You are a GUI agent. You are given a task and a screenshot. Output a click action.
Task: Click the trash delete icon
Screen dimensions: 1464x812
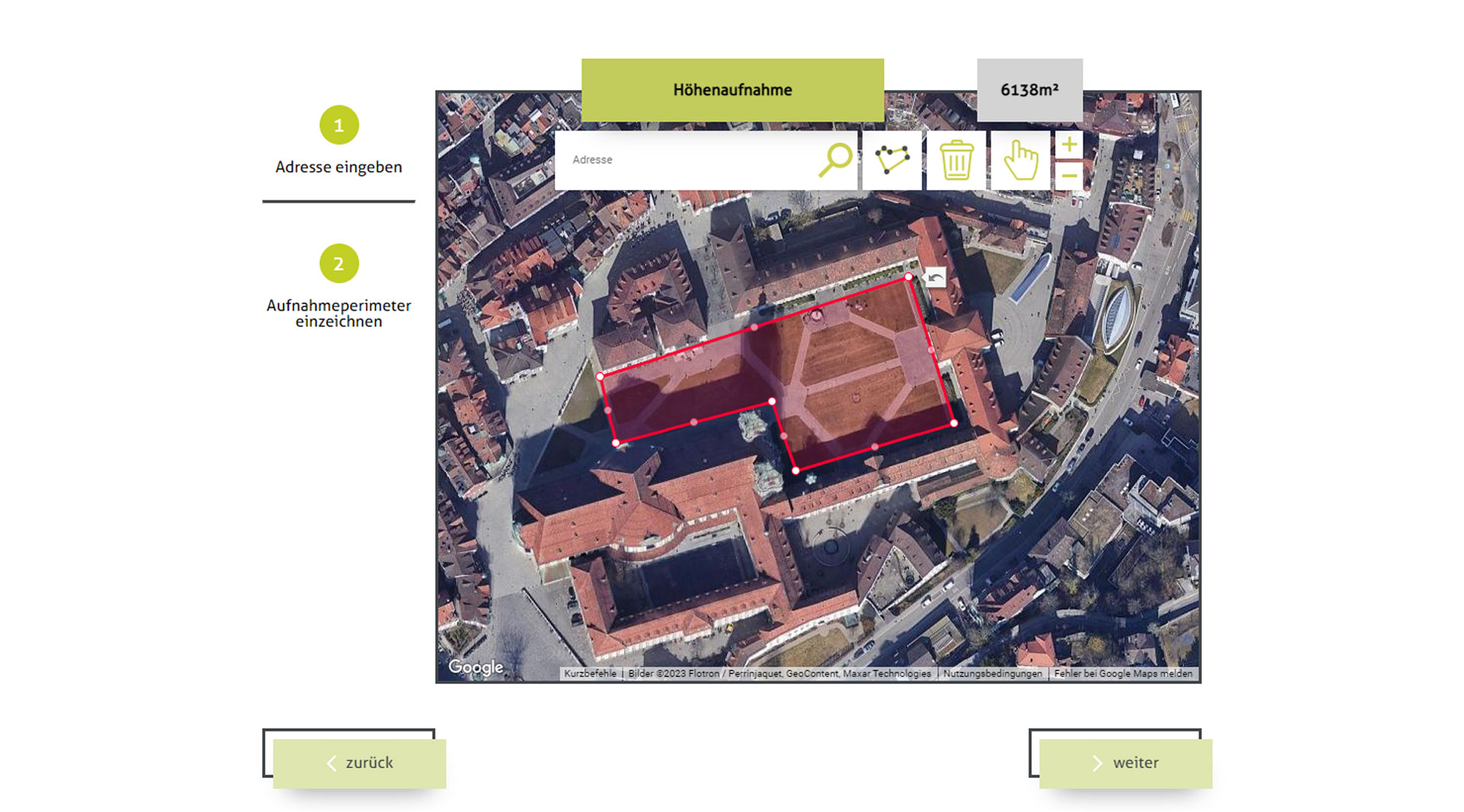click(956, 160)
